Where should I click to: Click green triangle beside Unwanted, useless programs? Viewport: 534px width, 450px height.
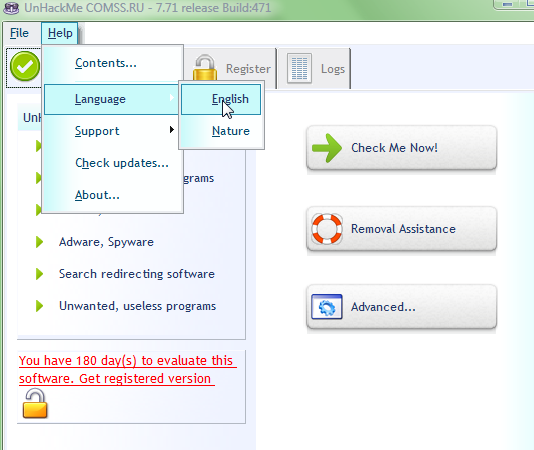click(x=40, y=306)
